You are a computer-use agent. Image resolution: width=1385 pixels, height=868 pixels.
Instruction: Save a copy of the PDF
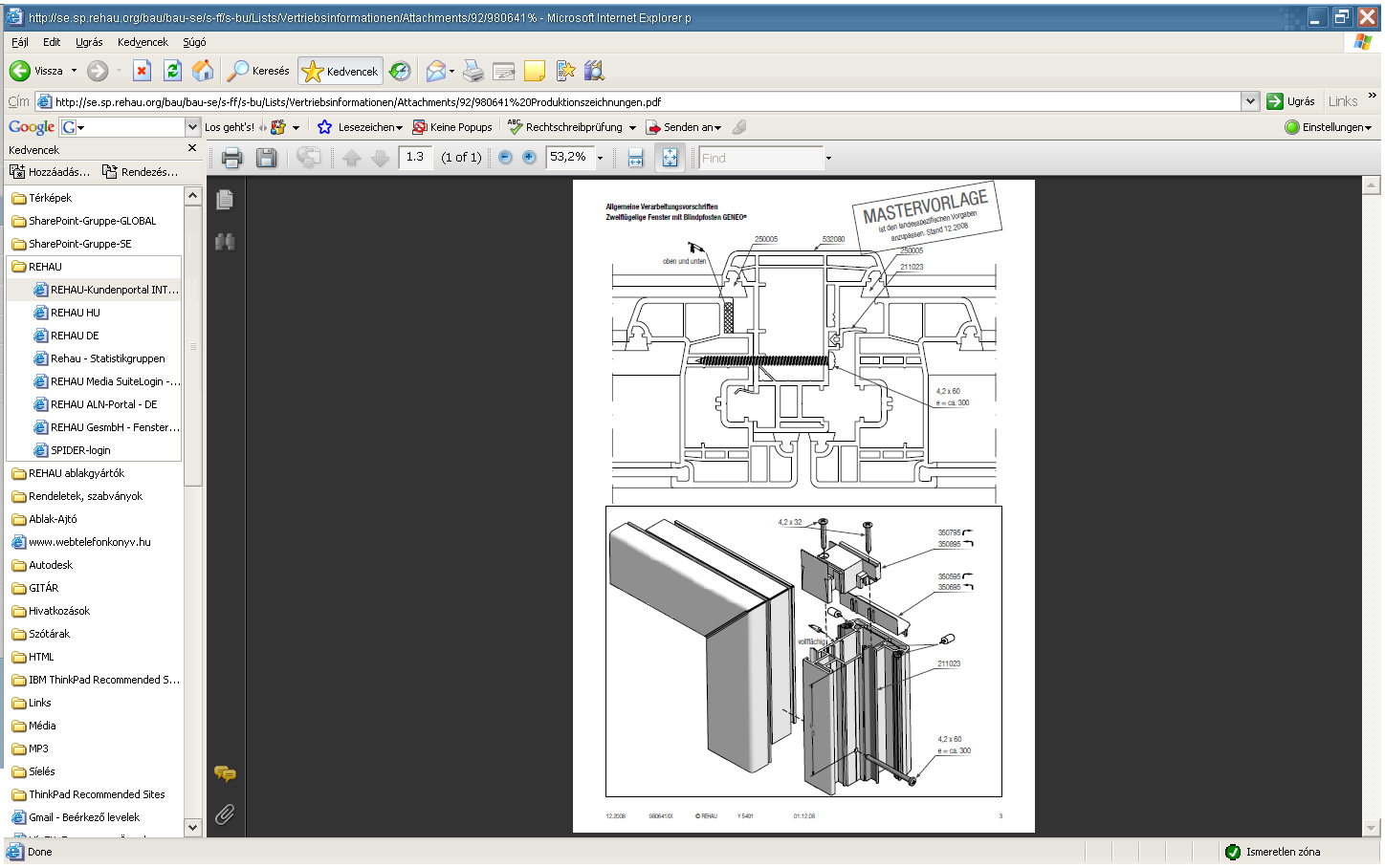click(x=267, y=158)
